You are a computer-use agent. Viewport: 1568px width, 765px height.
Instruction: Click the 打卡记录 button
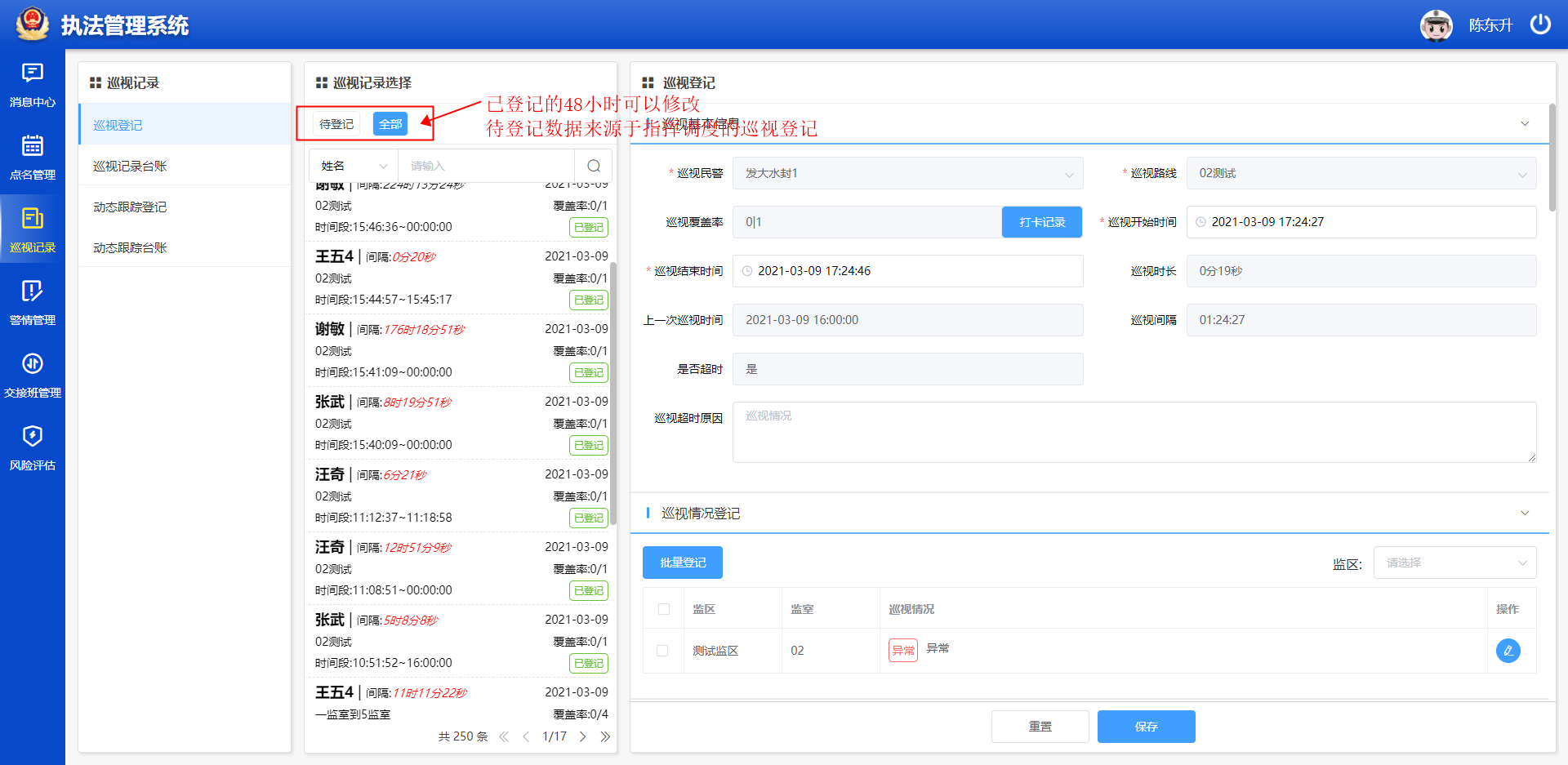pos(1041,222)
